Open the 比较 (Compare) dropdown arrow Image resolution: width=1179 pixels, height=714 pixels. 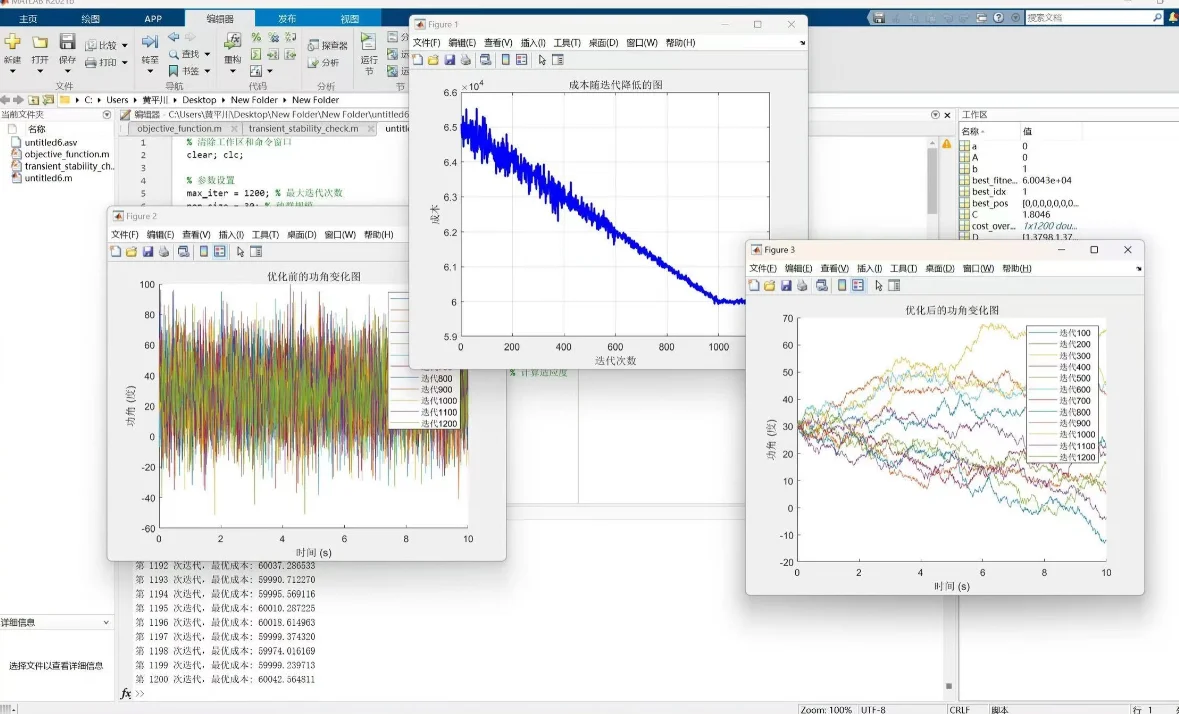125,46
